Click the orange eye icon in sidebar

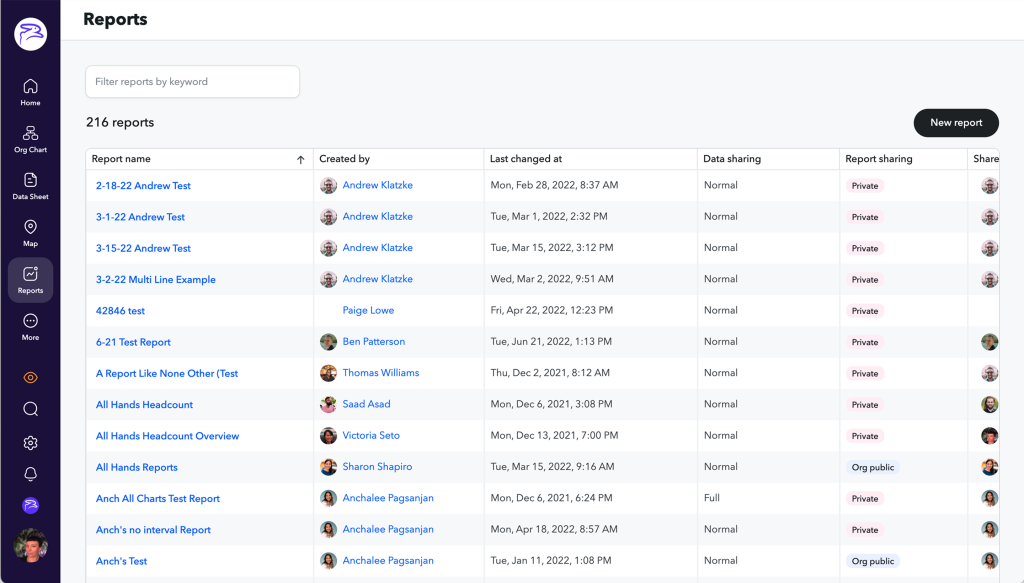click(x=30, y=377)
